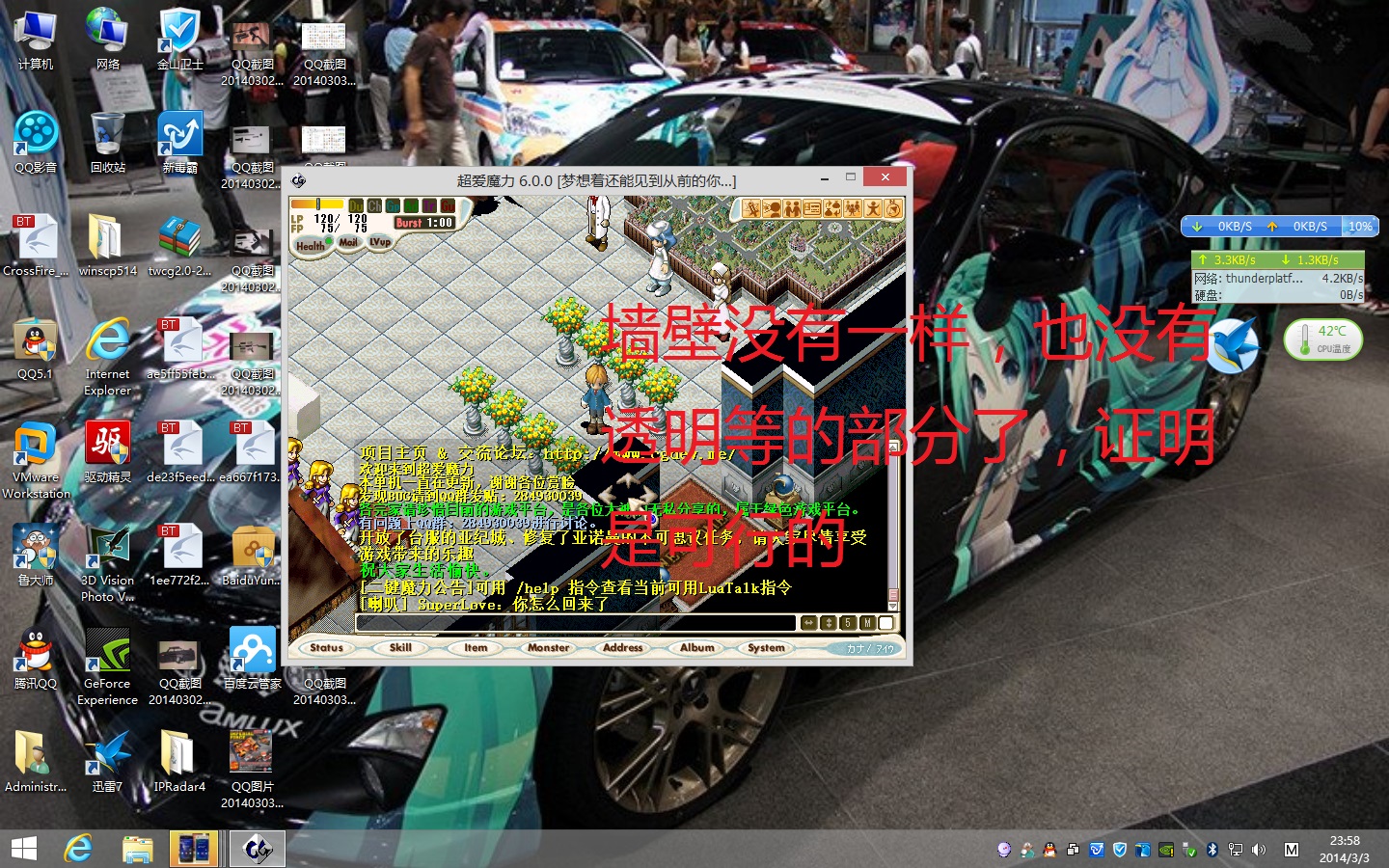
Task: Open the Mail button in the game
Action: click(x=348, y=242)
